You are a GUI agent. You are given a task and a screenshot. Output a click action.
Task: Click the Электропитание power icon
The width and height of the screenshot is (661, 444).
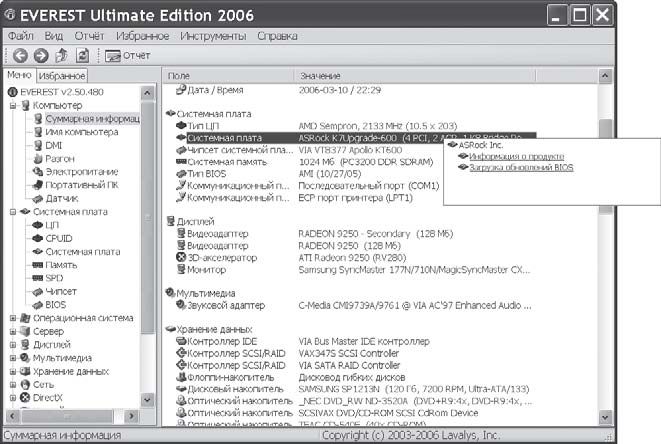(x=38, y=172)
